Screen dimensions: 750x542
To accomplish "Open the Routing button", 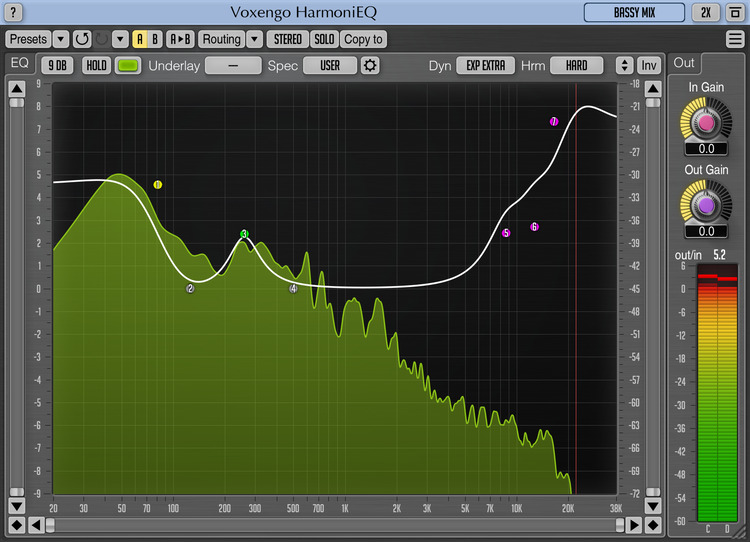I will pos(221,39).
